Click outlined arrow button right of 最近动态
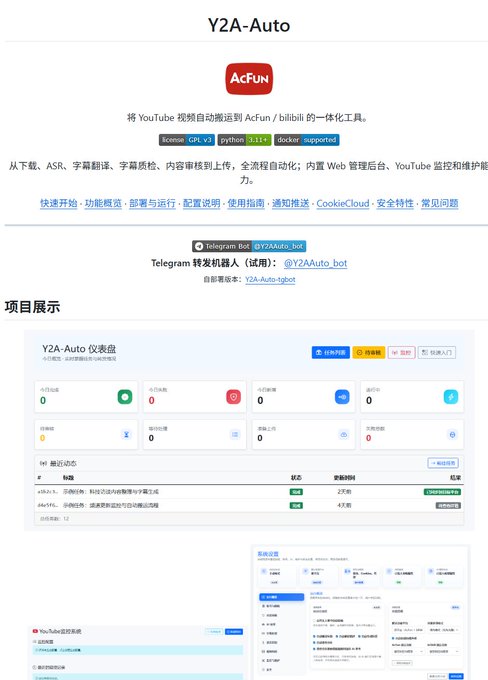 pyautogui.click(x=443, y=463)
